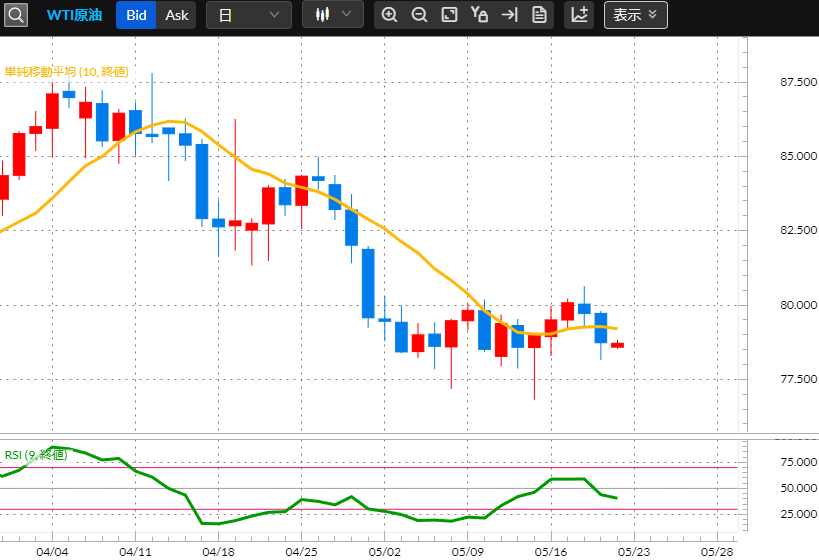Expand the 表示 display menu
The width and height of the screenshot is (819, 560).
click(636, 15)
